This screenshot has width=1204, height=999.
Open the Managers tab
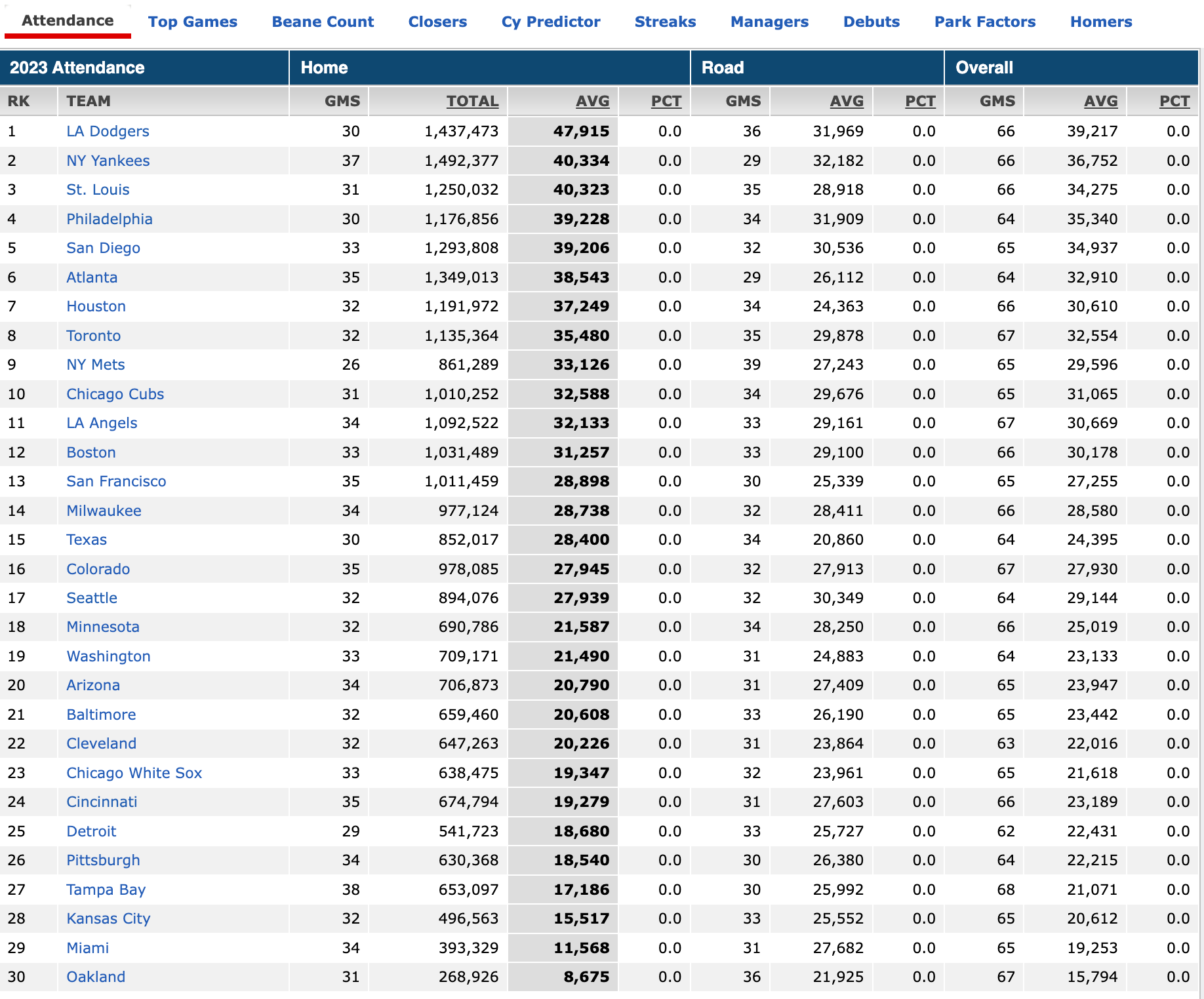click(769, 22)
